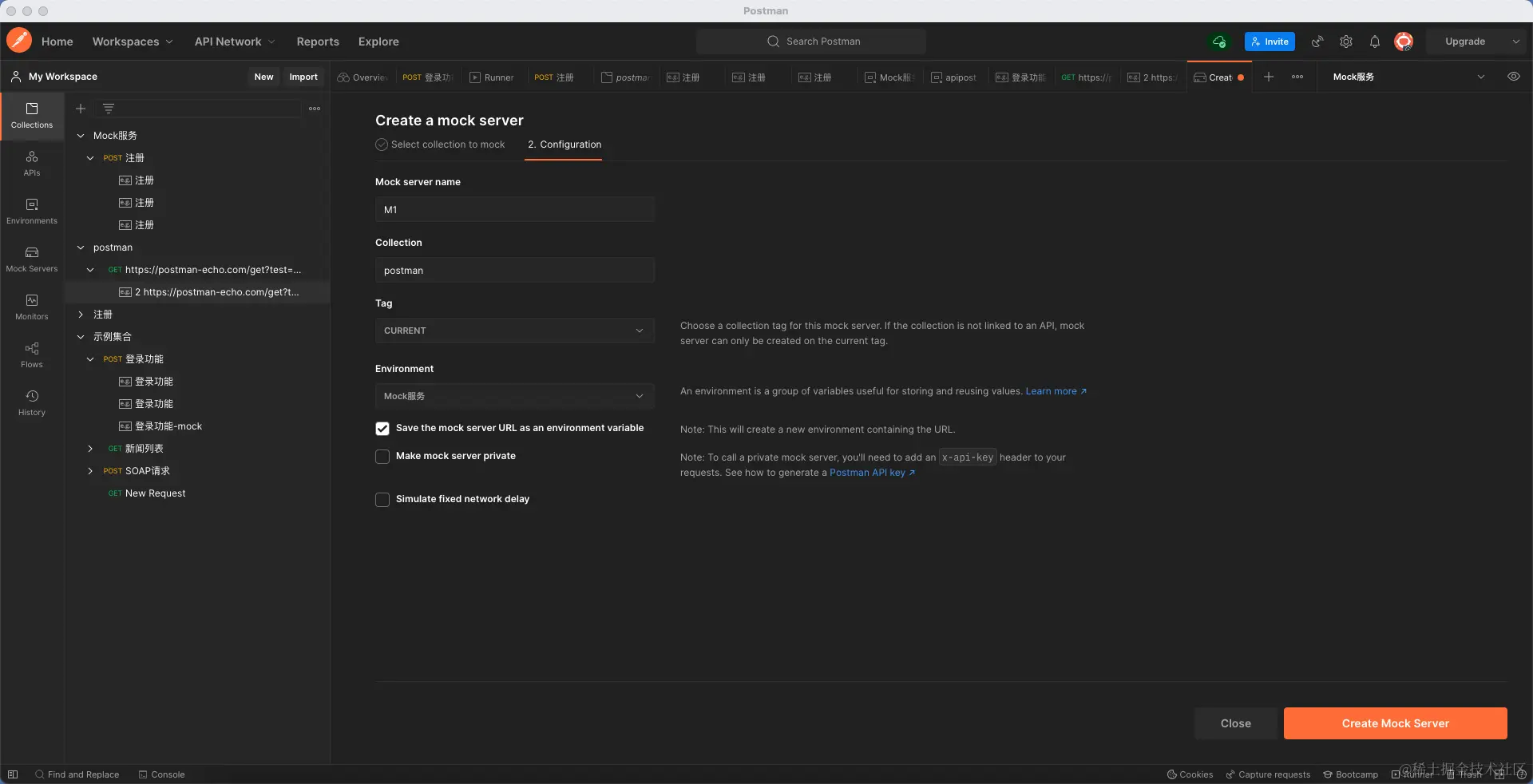This screenshot has width=1533, height=784.
Task: Expand the GET 新闻列表 request
Action: click(90, 449)
